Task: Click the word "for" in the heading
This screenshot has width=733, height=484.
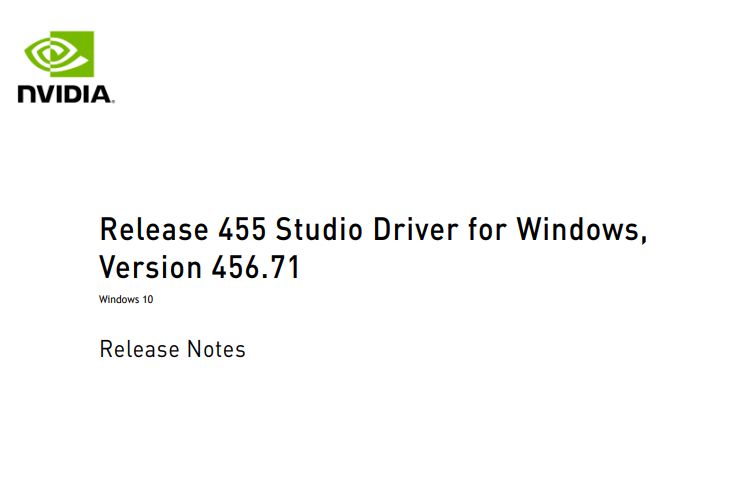Action: click(x=487, y=229)
